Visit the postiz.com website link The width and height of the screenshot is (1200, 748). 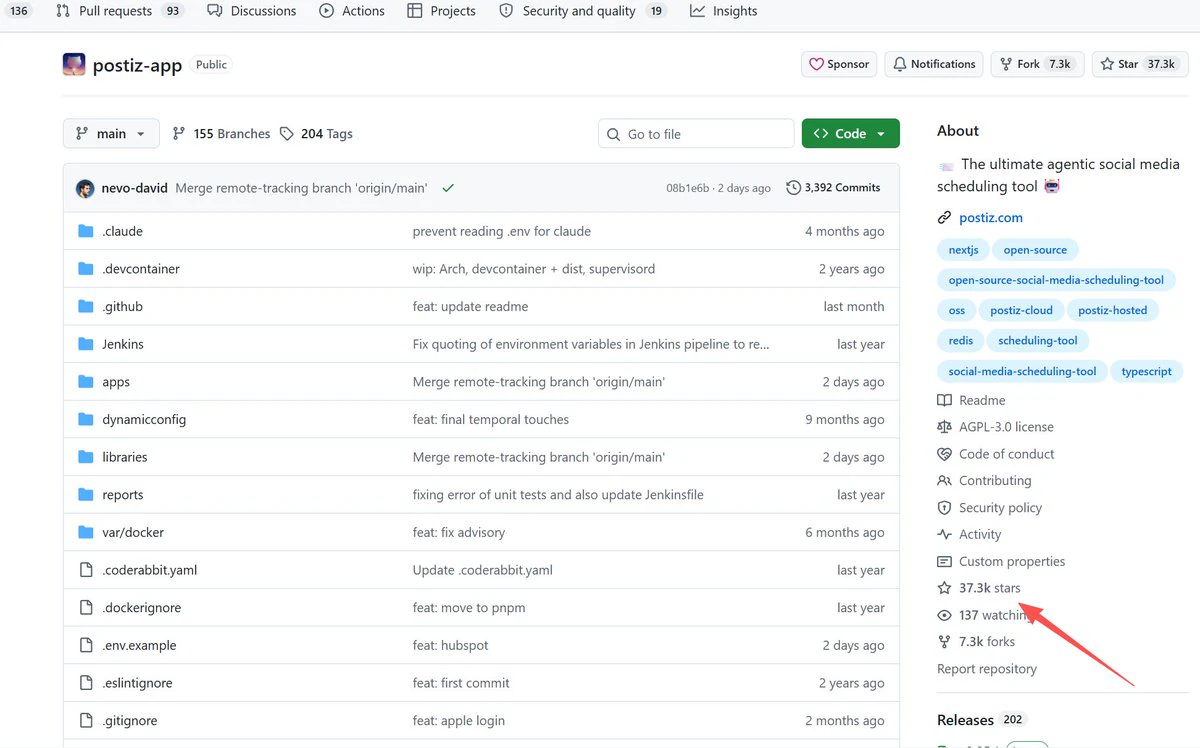(x=991, y=218)
